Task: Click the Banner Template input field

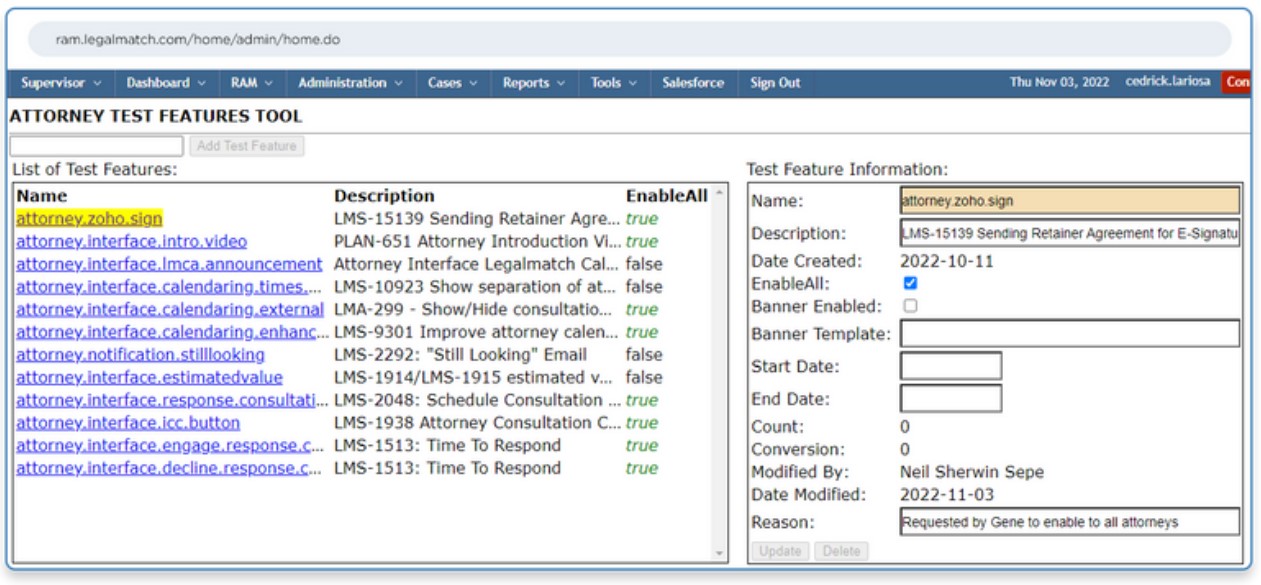Action: pyautogui.click(x=1069, y=334)
